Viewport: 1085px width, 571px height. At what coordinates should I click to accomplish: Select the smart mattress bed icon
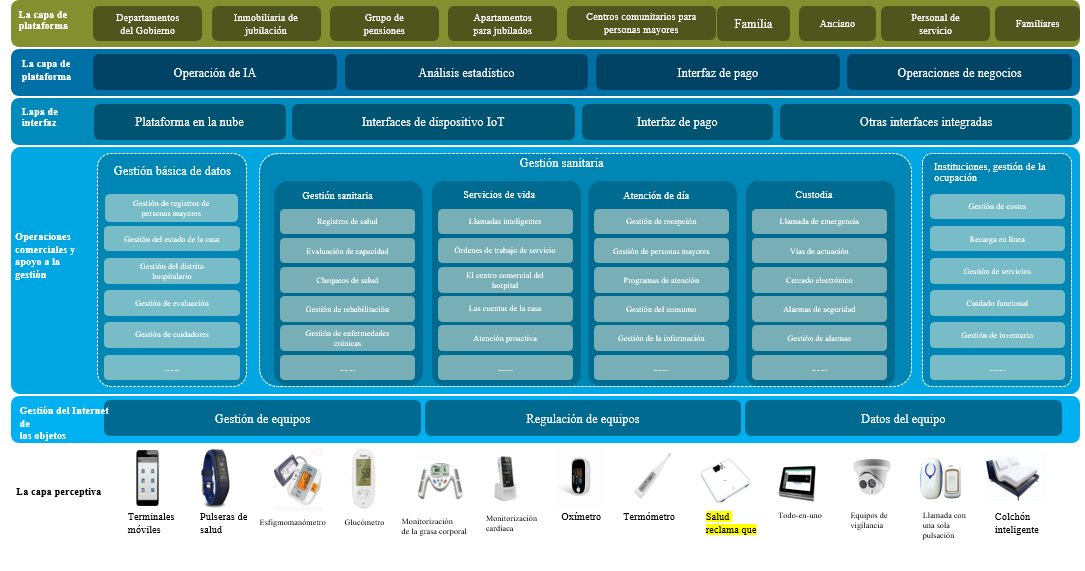(1014, 481)
